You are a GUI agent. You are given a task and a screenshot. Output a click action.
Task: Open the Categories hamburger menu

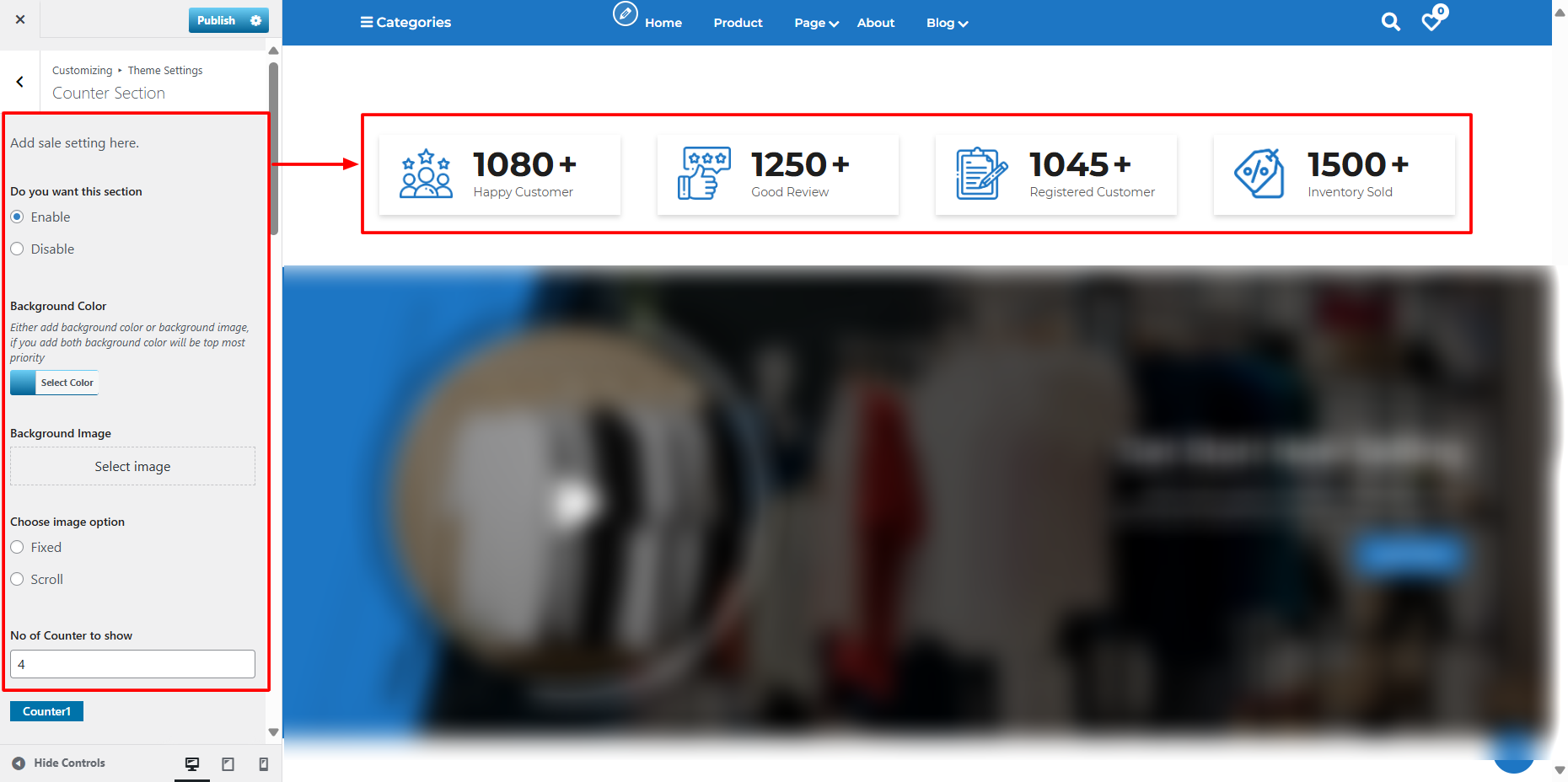(x=405, y=23)
